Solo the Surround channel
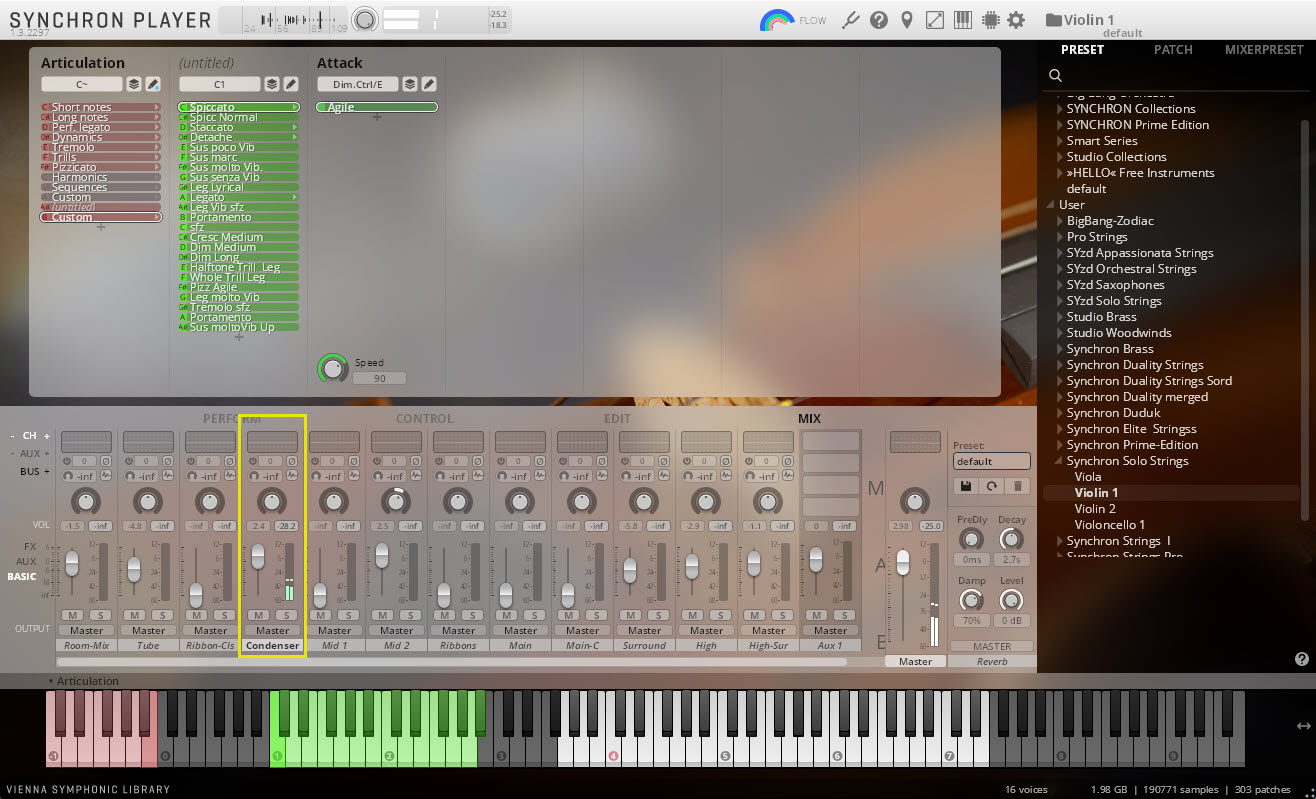Viewport: 1316px width, 799px height. point(657,615)
